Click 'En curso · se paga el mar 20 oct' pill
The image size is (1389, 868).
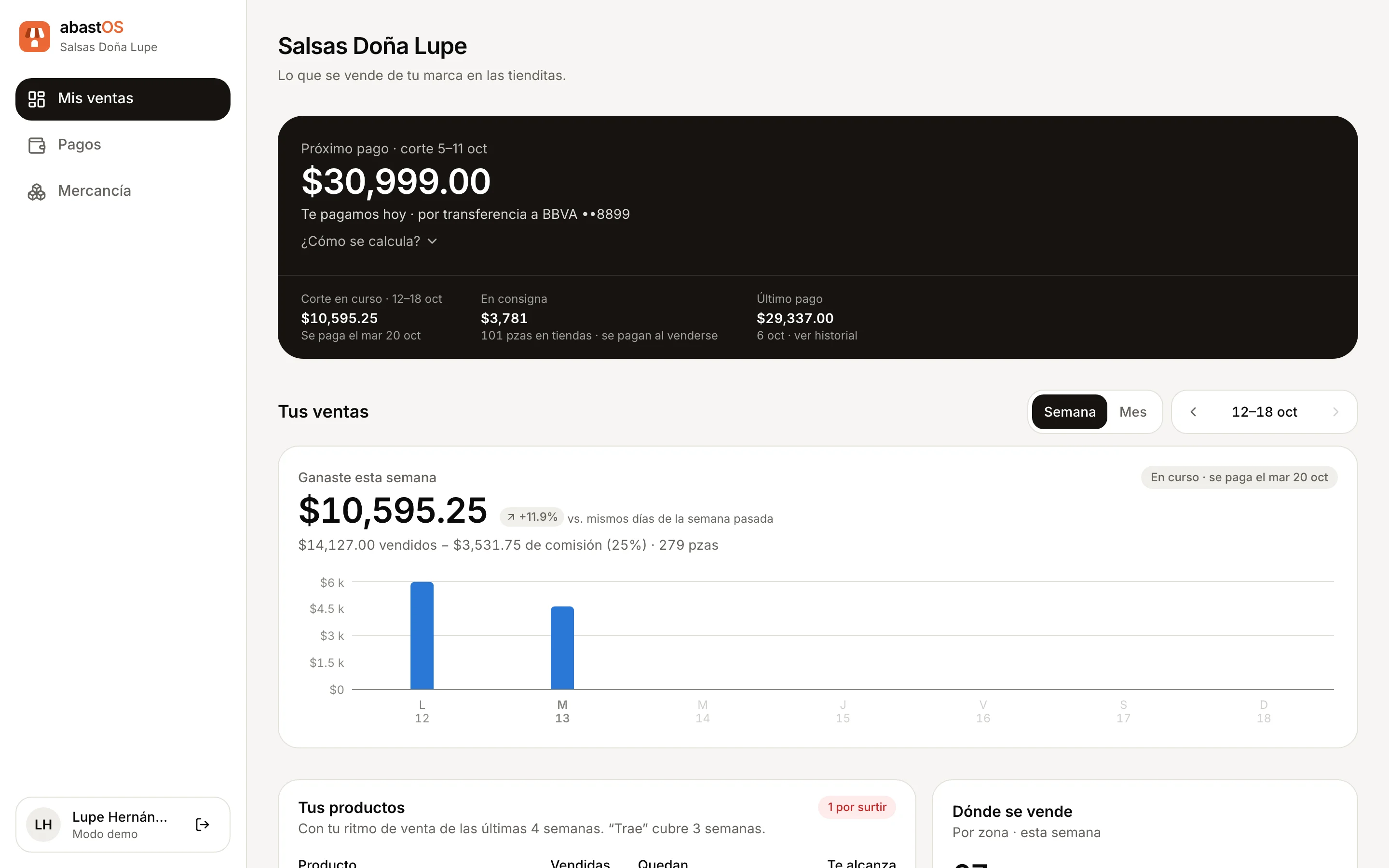(1239, 477)
